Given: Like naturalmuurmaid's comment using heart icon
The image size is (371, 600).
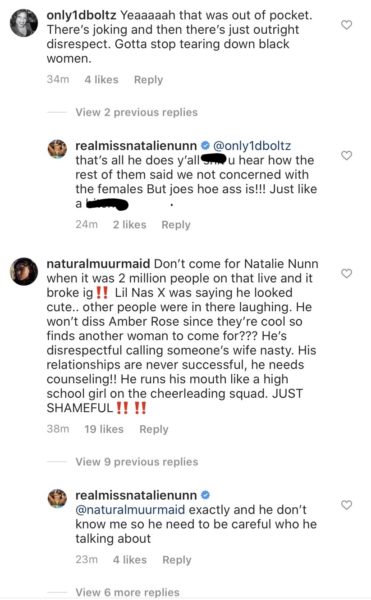Looking at the screenshot, I should point(346,273).
